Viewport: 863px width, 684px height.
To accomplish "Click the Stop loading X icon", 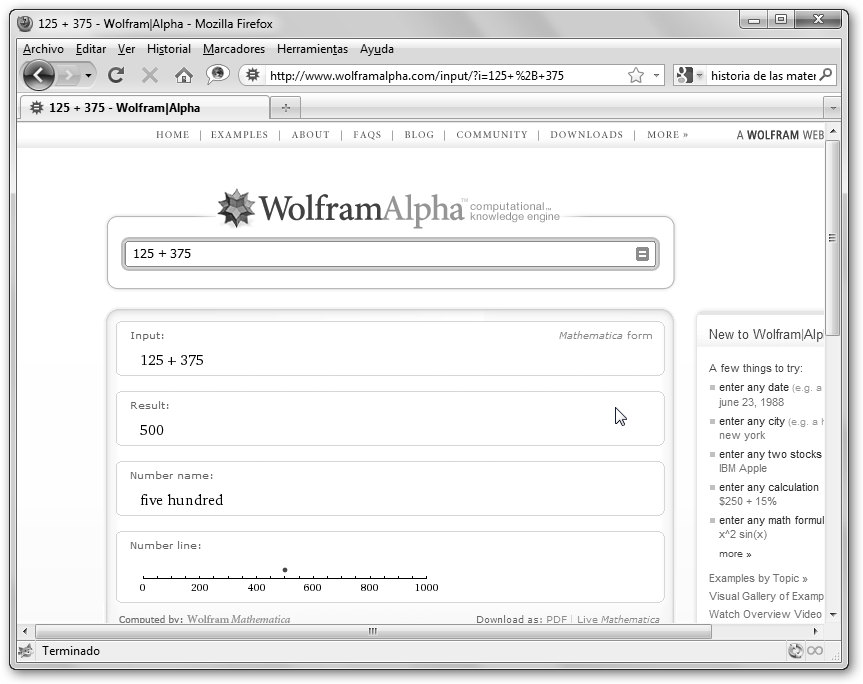I will tap(150, 75).
